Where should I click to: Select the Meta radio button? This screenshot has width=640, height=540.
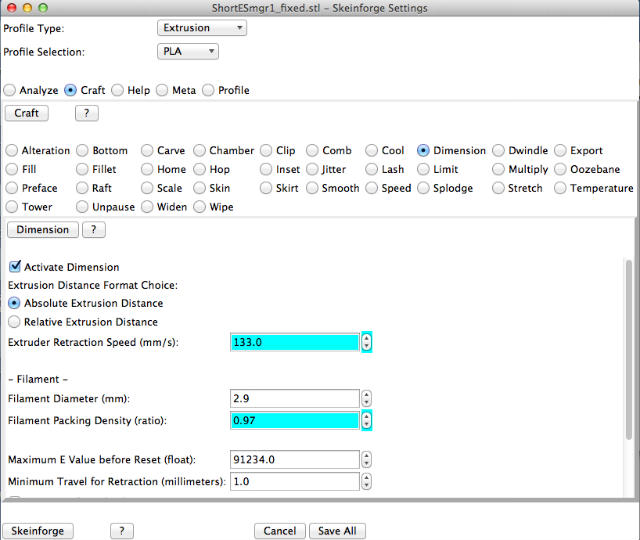pyautogui.click(x=162, y=90)
